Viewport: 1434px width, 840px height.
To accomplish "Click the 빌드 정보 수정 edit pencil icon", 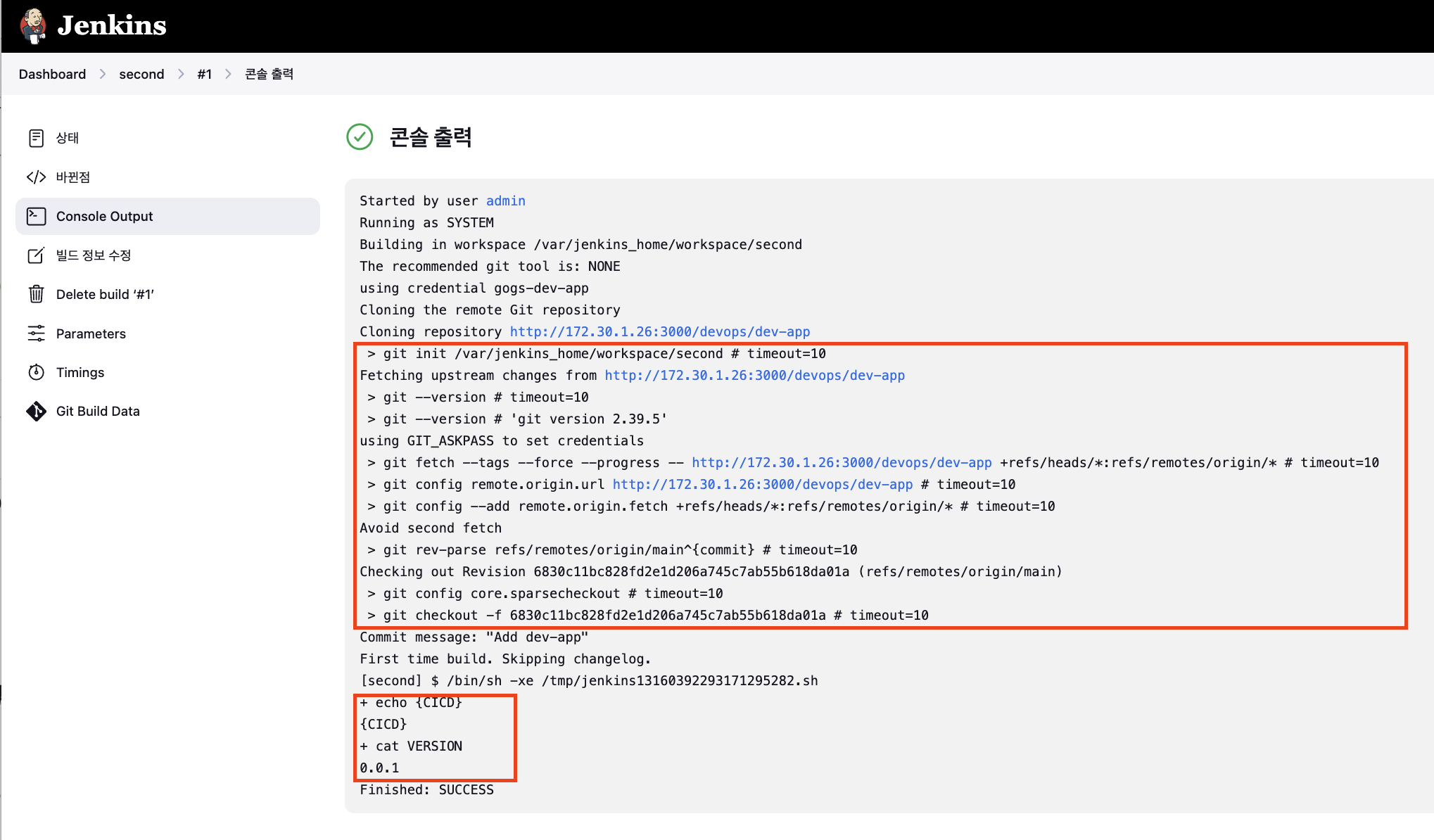I will point(36,255).
